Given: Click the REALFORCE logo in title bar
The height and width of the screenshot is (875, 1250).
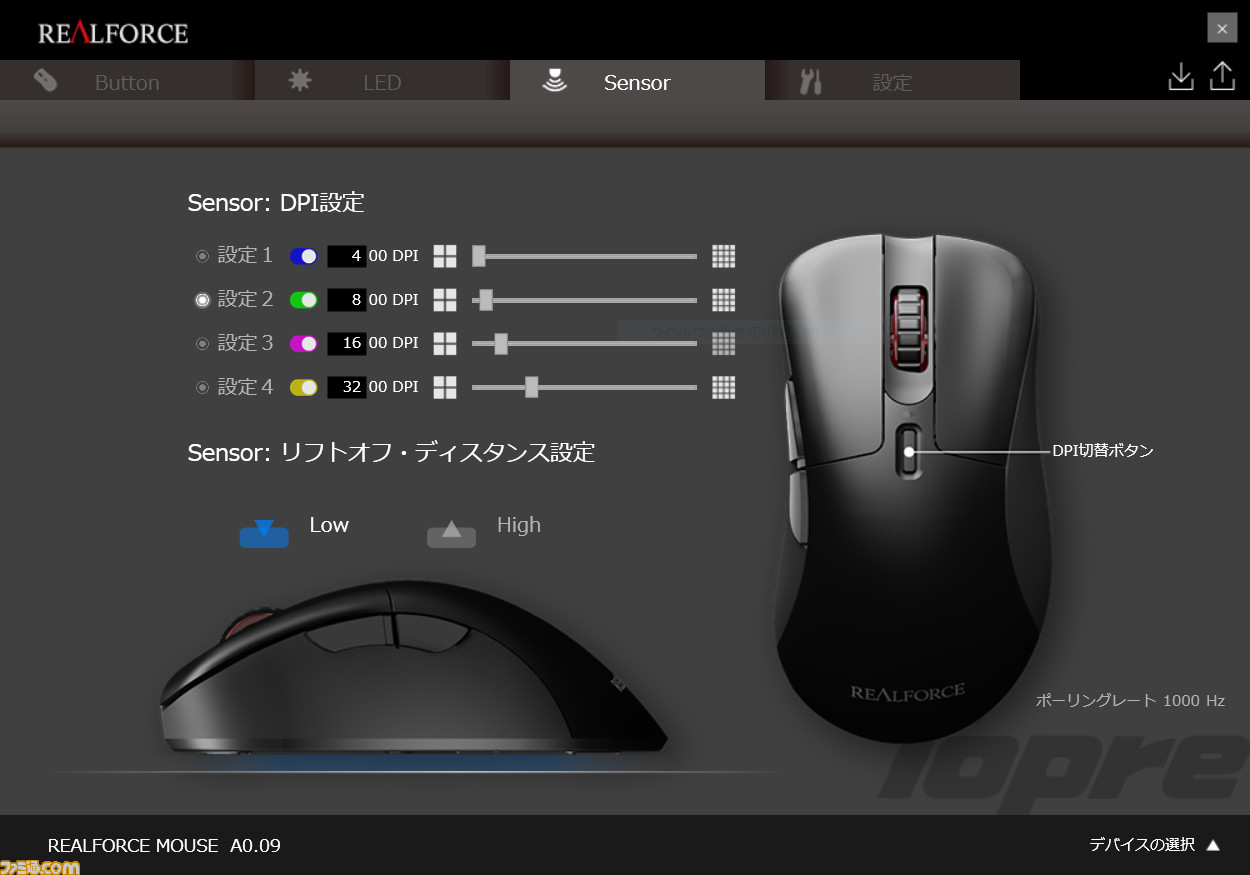Looking at the screenshot, I should 113,33.
